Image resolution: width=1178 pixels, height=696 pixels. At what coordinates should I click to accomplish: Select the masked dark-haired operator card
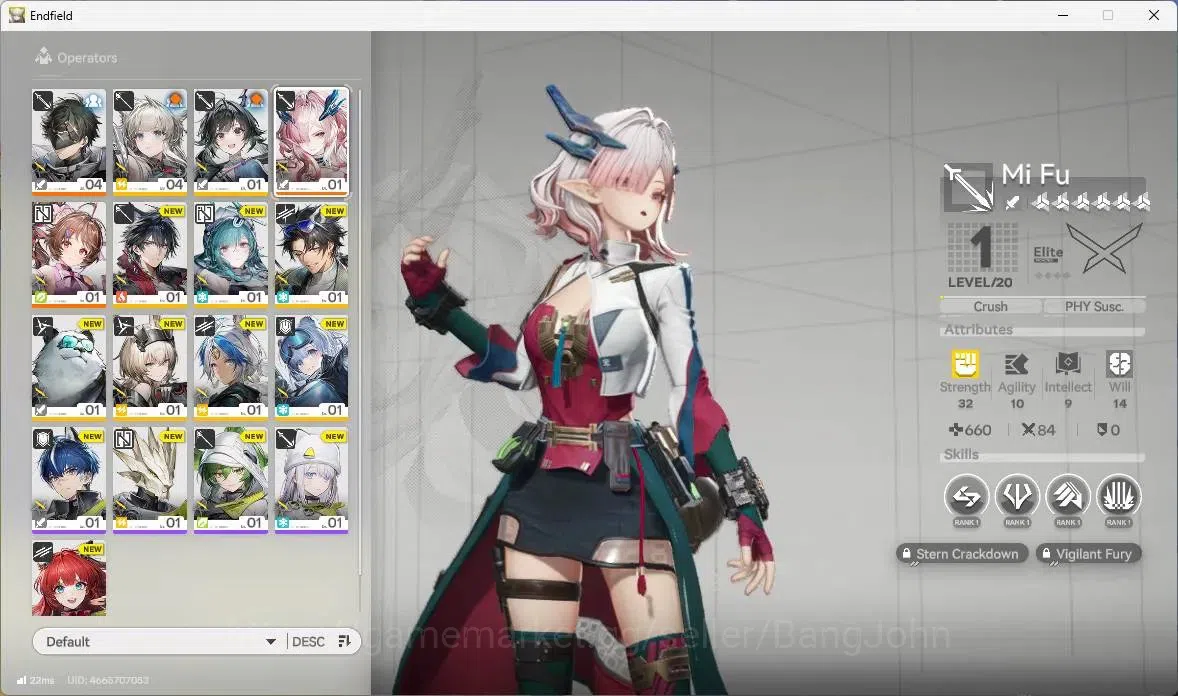tap(69, 142)
